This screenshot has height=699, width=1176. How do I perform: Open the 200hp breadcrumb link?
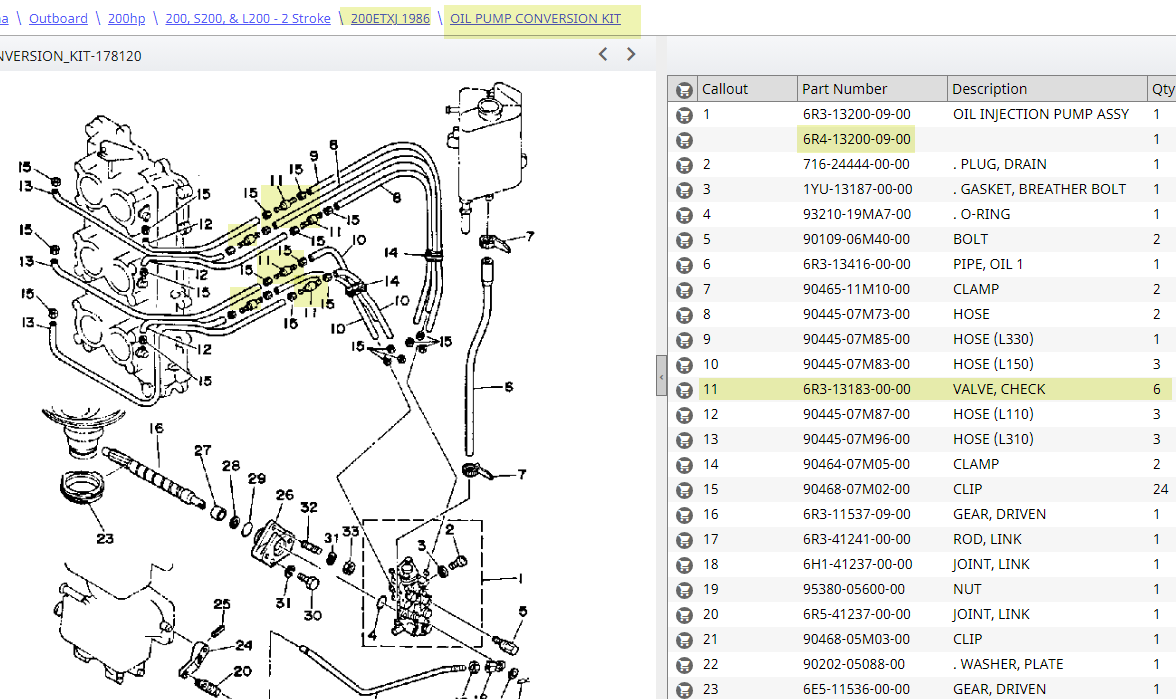coord(127,19)
